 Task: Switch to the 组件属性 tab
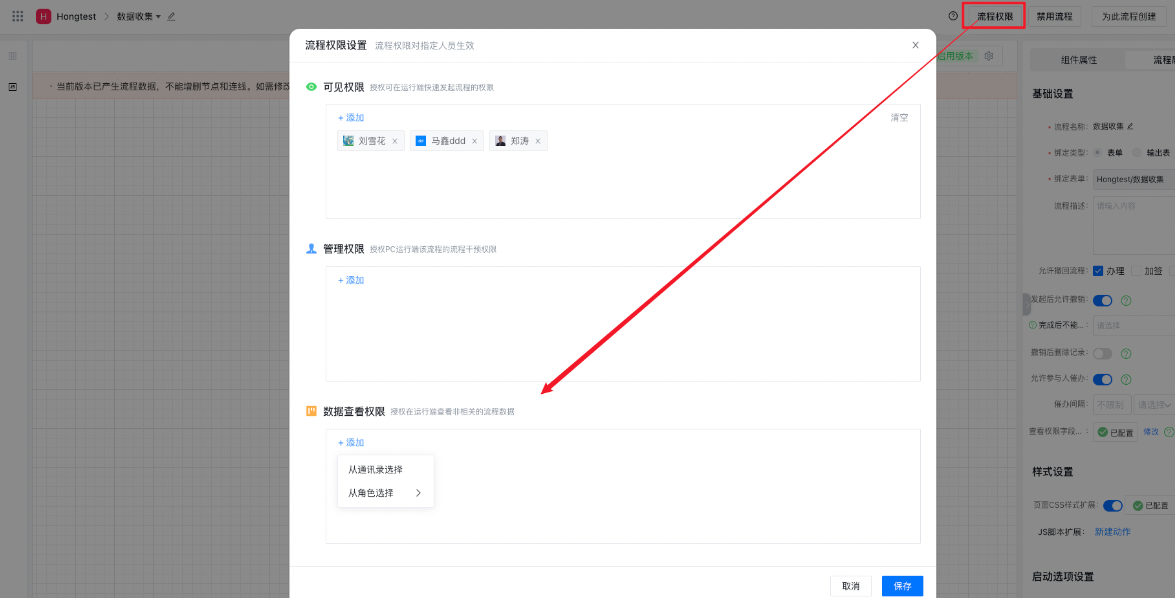(1078, 60)
